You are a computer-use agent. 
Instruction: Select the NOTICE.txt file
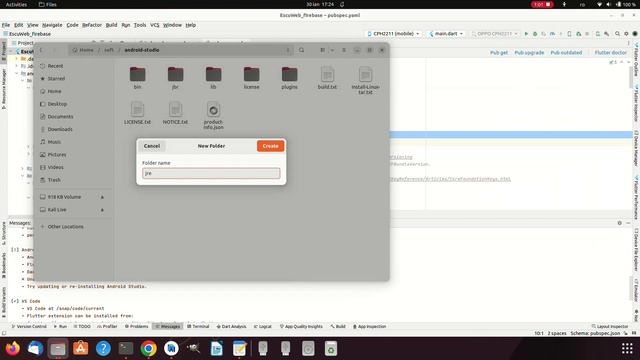point(176,113)
